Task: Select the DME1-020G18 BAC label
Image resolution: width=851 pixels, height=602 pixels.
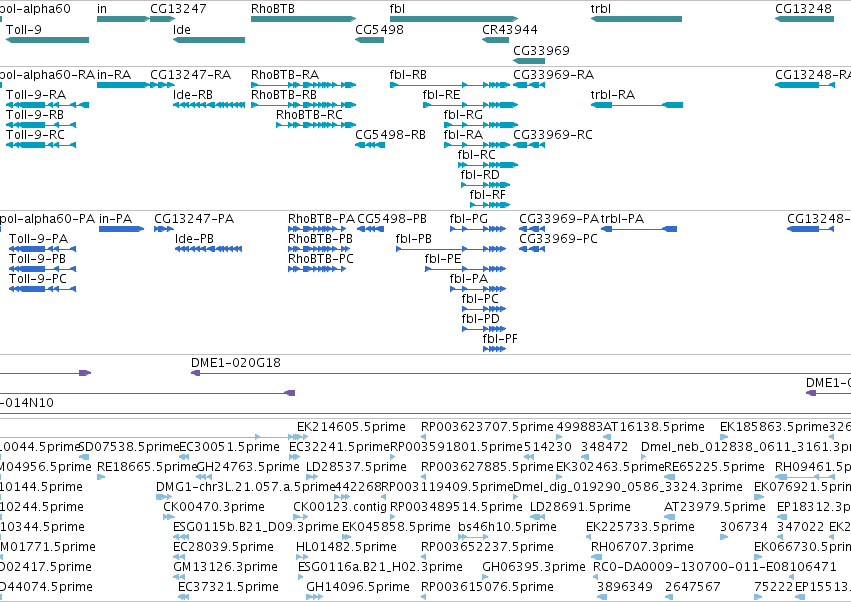Action: tap(236, 363)
